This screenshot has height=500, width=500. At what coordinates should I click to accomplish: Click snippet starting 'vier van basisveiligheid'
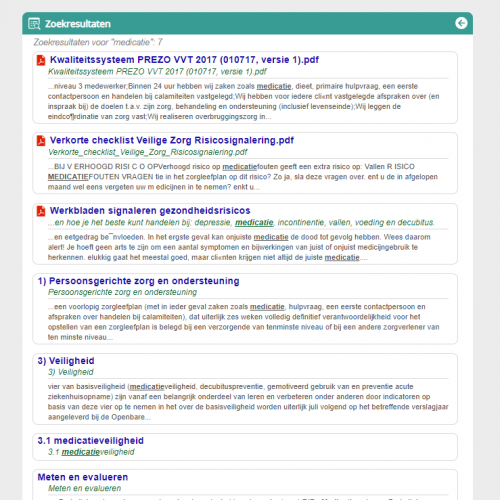tap(248, 402)
